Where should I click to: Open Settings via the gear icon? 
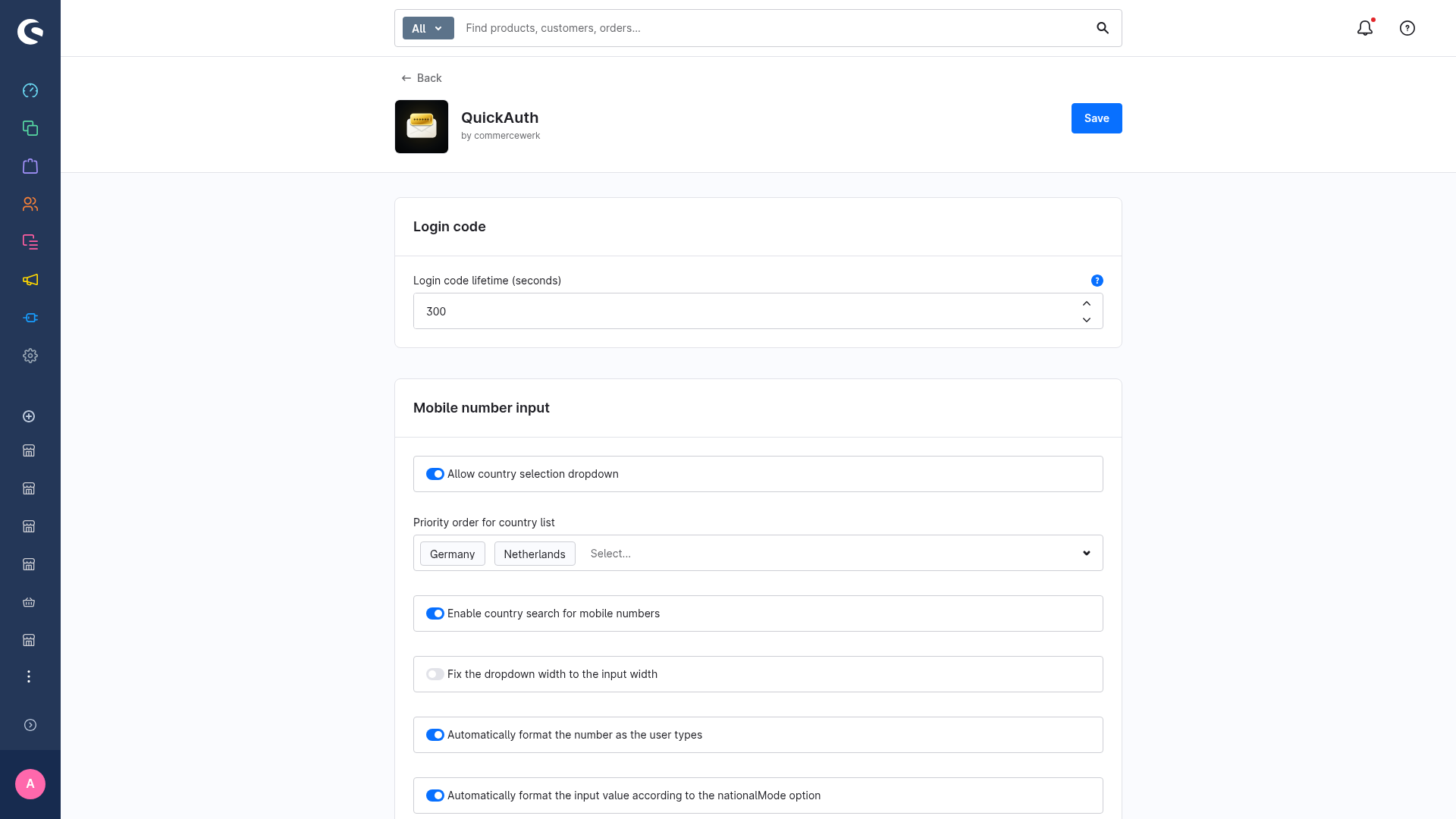(x=30, y=356)
